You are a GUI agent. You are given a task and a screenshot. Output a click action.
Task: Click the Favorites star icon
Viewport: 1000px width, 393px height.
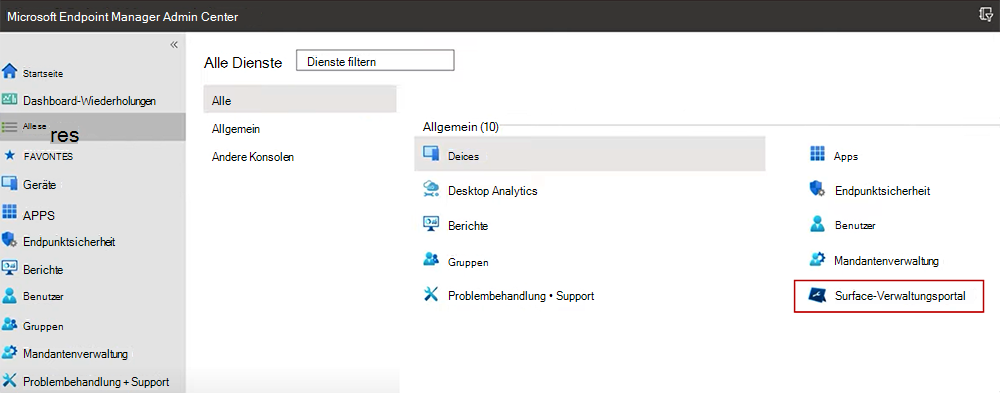pos(9,155)
